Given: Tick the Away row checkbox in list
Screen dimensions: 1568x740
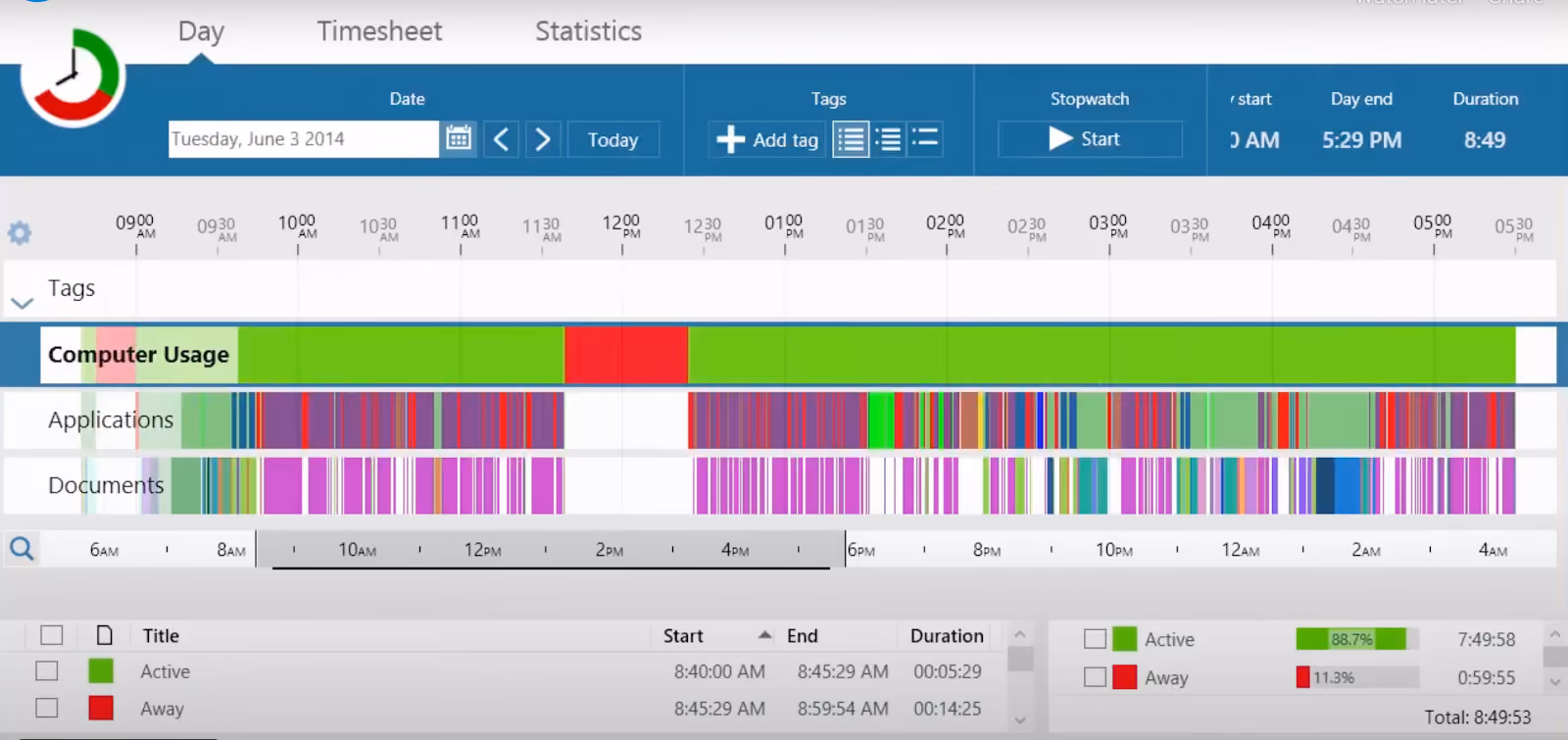Looking at the screenshot, I should (46, 708).
